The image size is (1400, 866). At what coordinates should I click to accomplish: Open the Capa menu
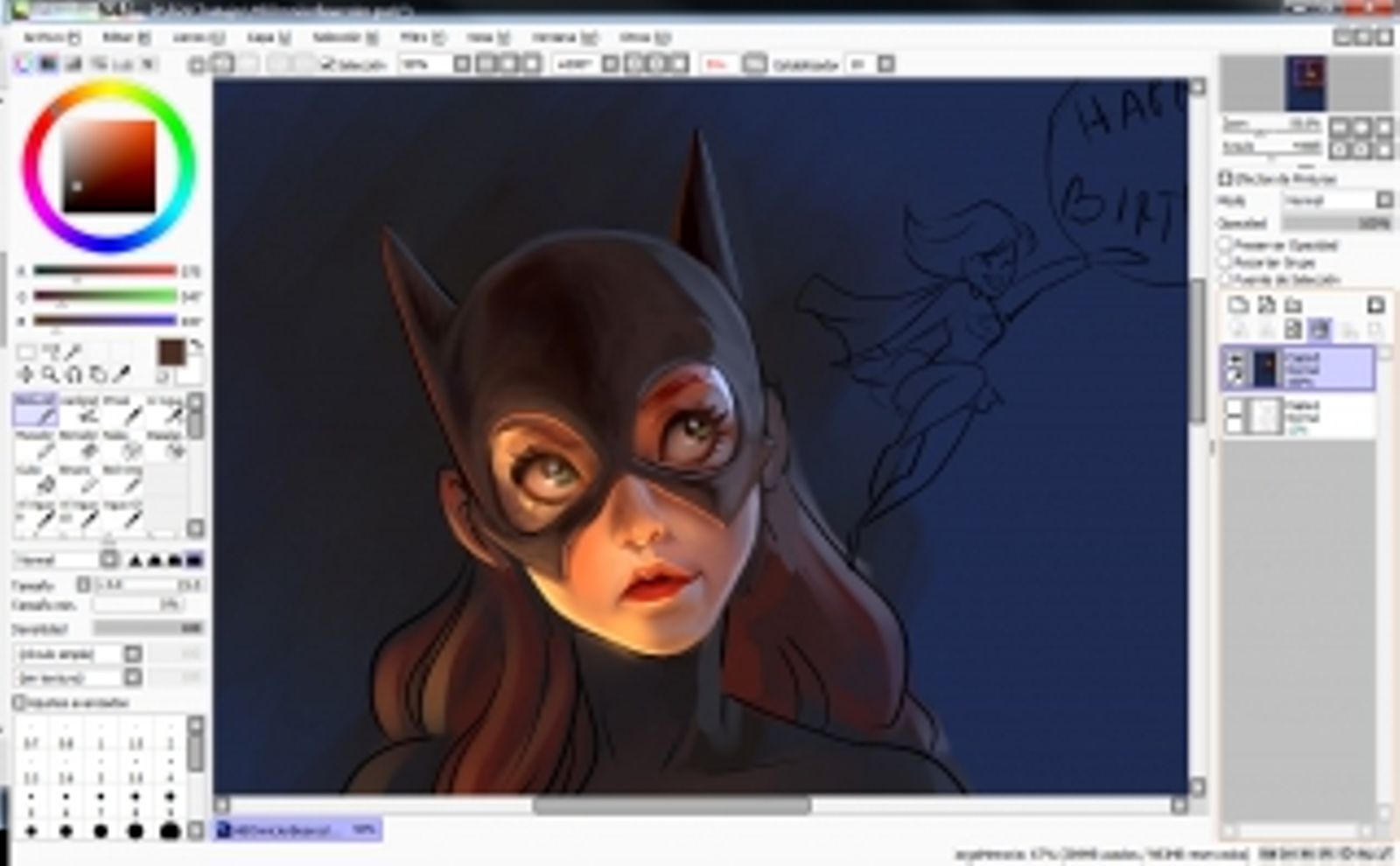point(268,38)
